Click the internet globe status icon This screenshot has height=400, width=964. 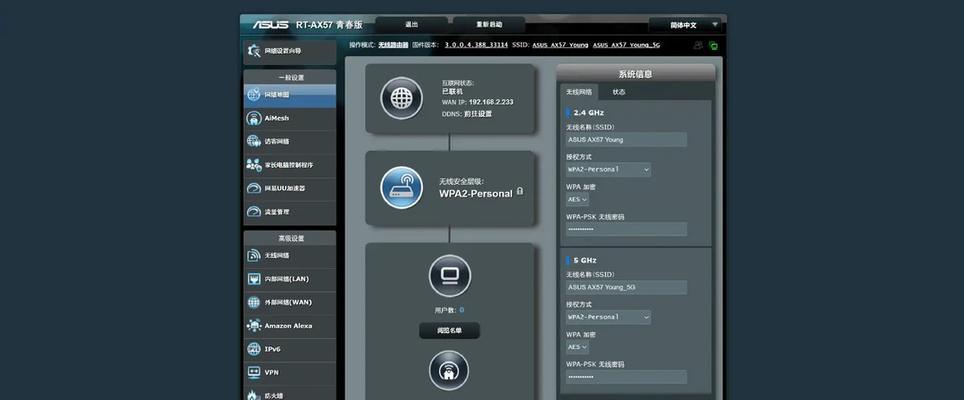pos(401,98)
